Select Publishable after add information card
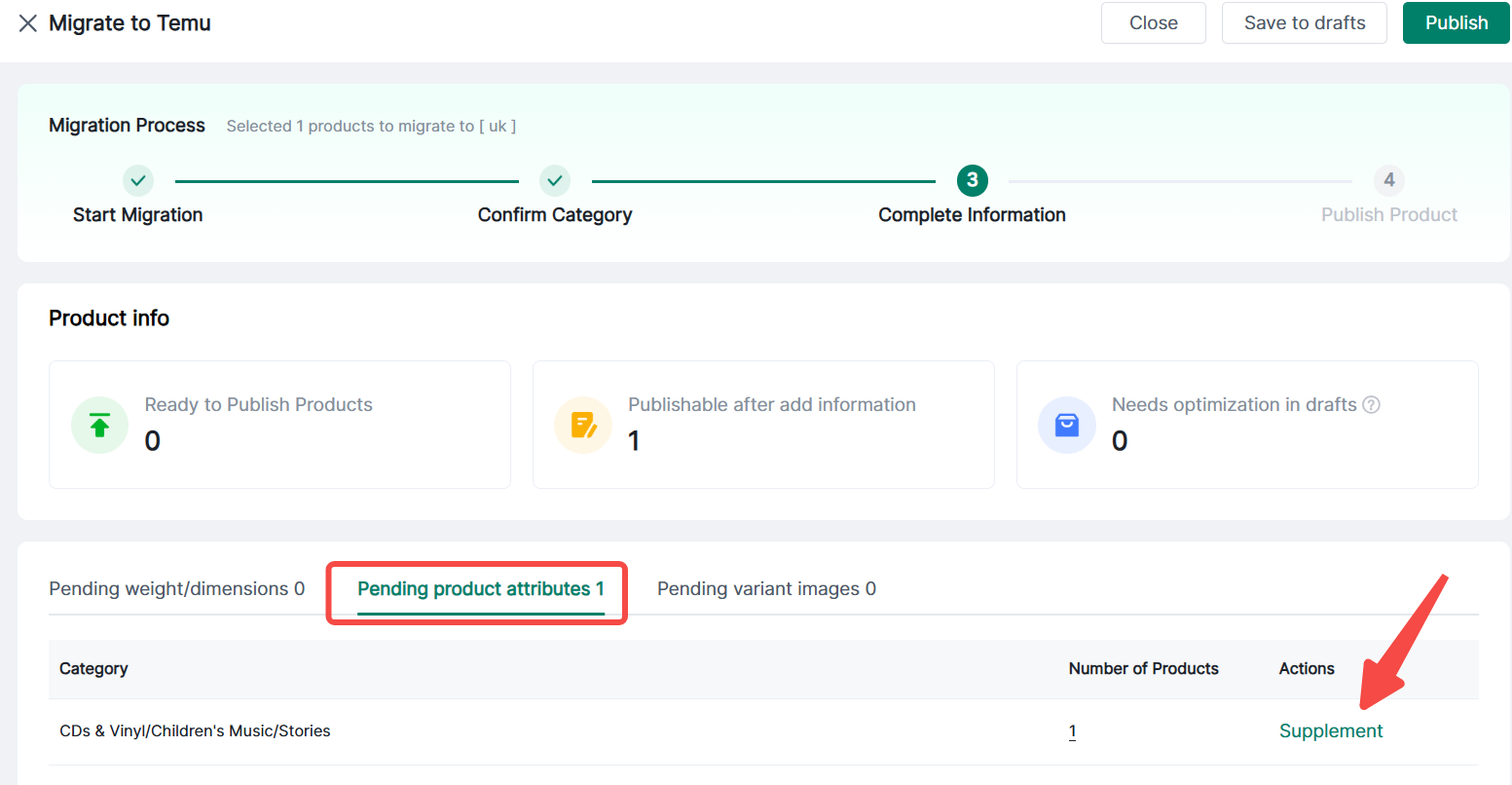 click(x=763, y=425)
